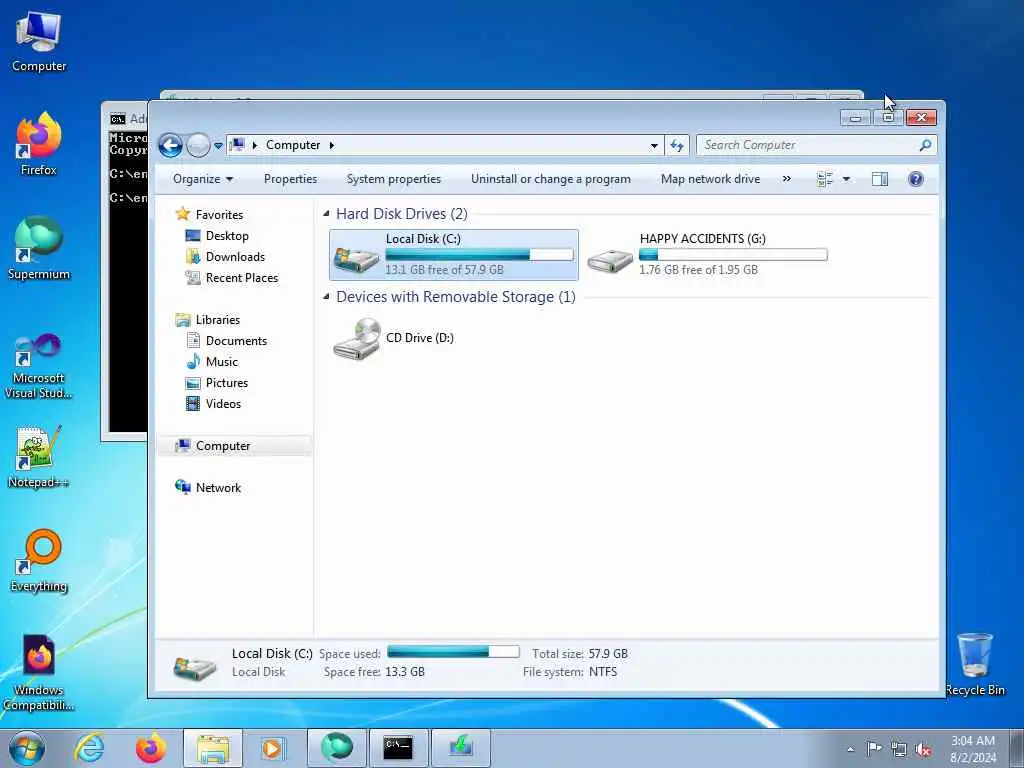Screen dimensions: 1024x768
Task: Open the Computer desktop icon
Action: (39, 41)
